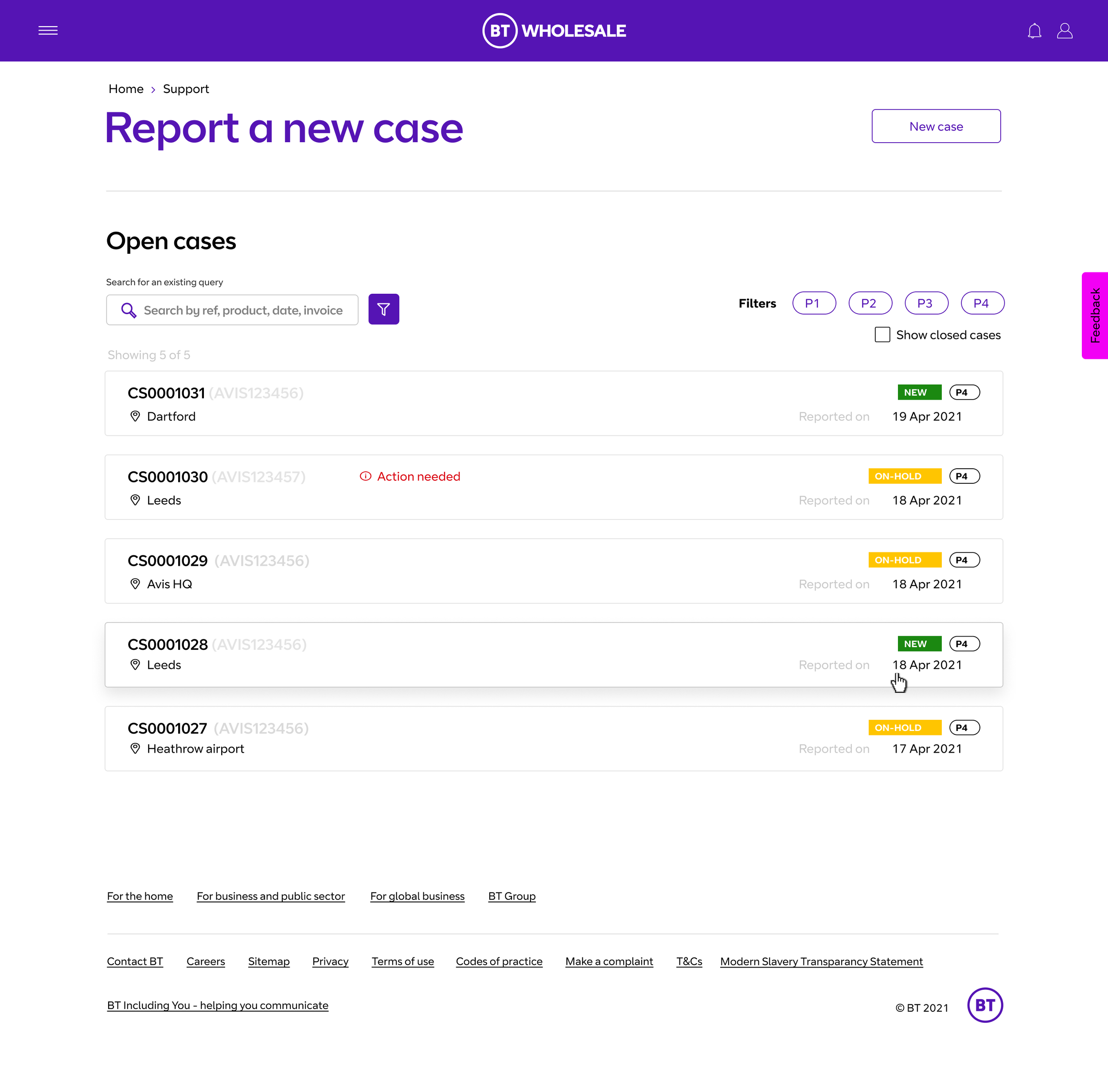
Task: Enable the Show closed cases checkbox
Action: 882,334
